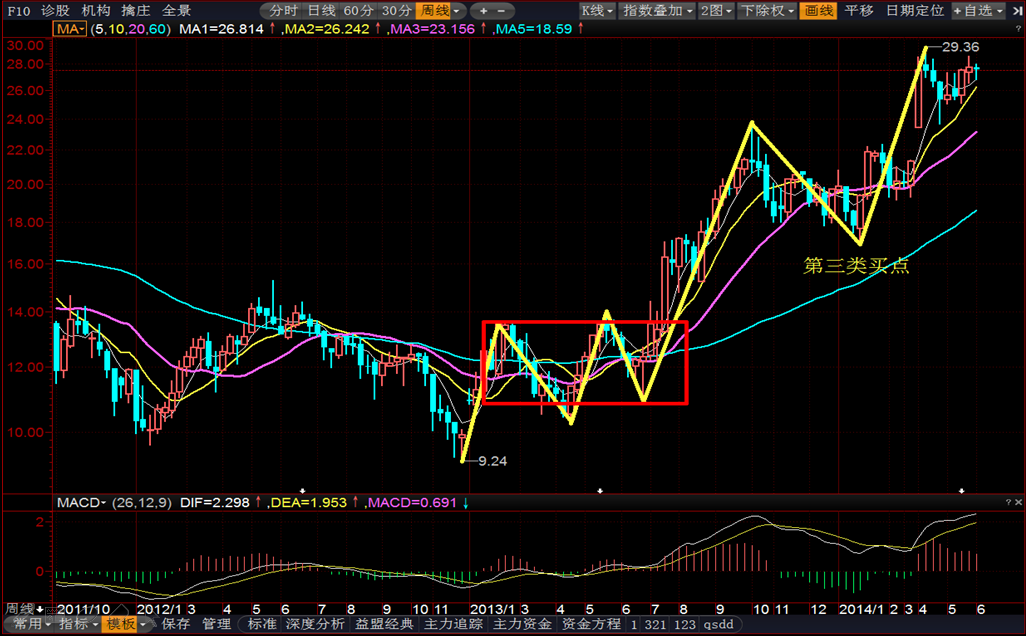Switch to the 日线 daily chart
Viewport: 1026px width, 636px height.
[321, 10]
